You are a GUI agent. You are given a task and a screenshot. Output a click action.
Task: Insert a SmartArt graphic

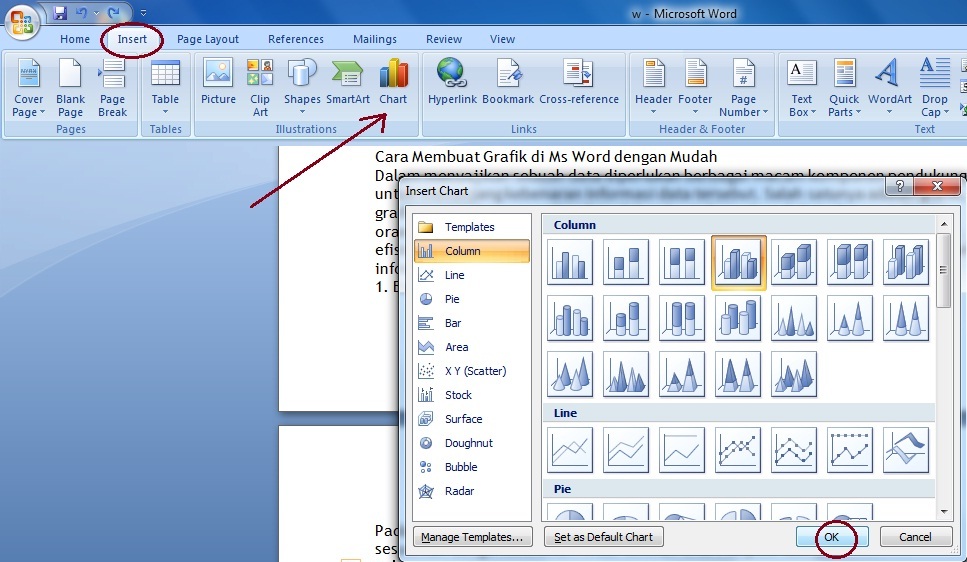348,81
